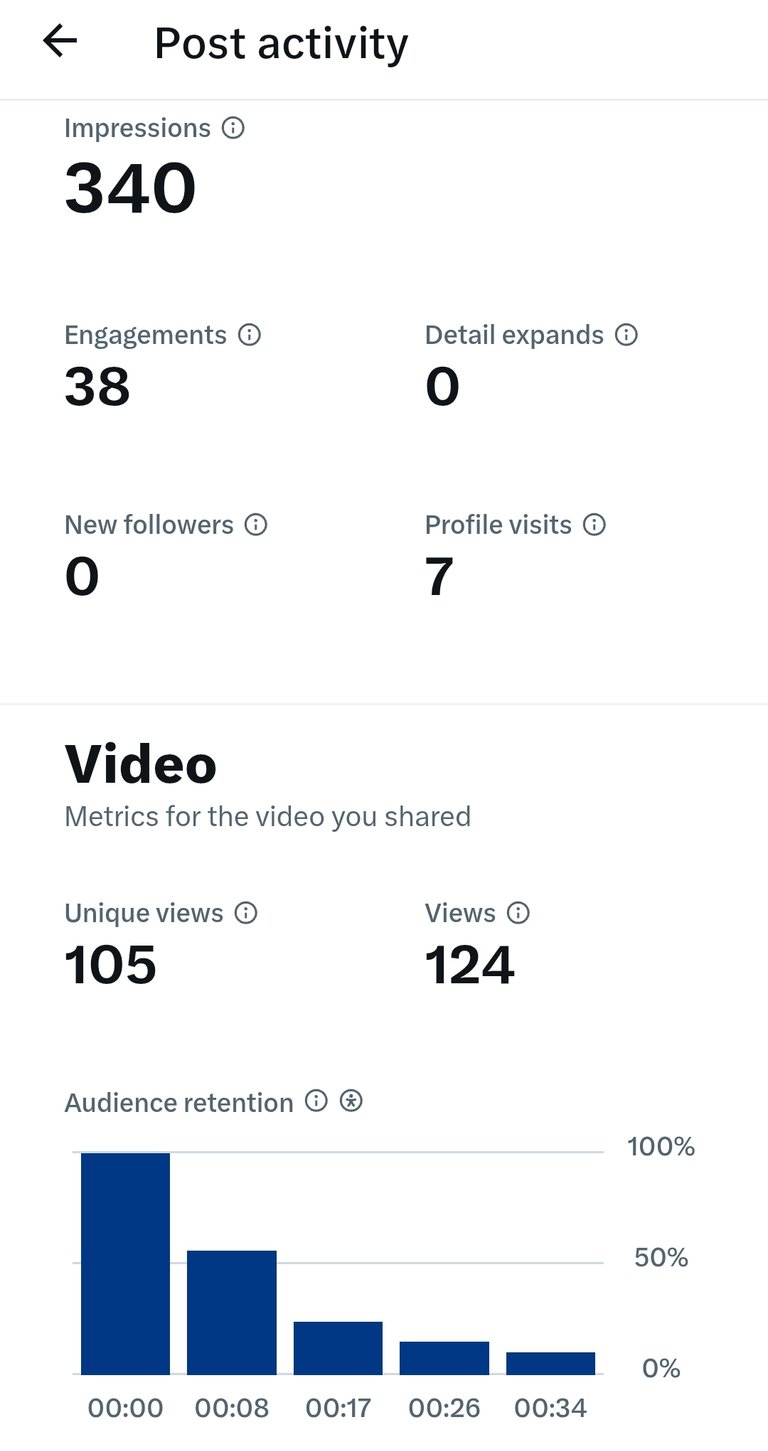768x1451 pixels.
Task: Tap the Detail expands info icon
Action: click(x=626, y=335)
